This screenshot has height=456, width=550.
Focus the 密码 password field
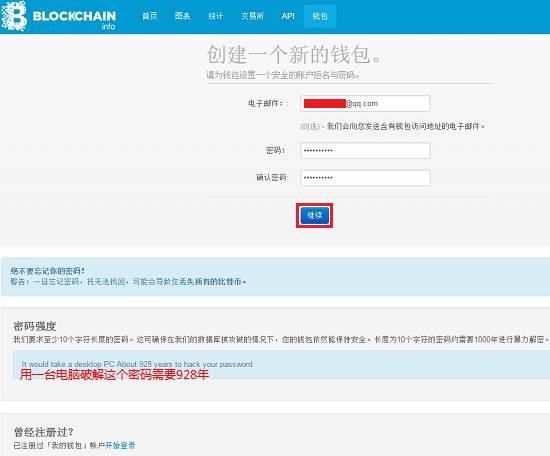[x=365, y=150]
